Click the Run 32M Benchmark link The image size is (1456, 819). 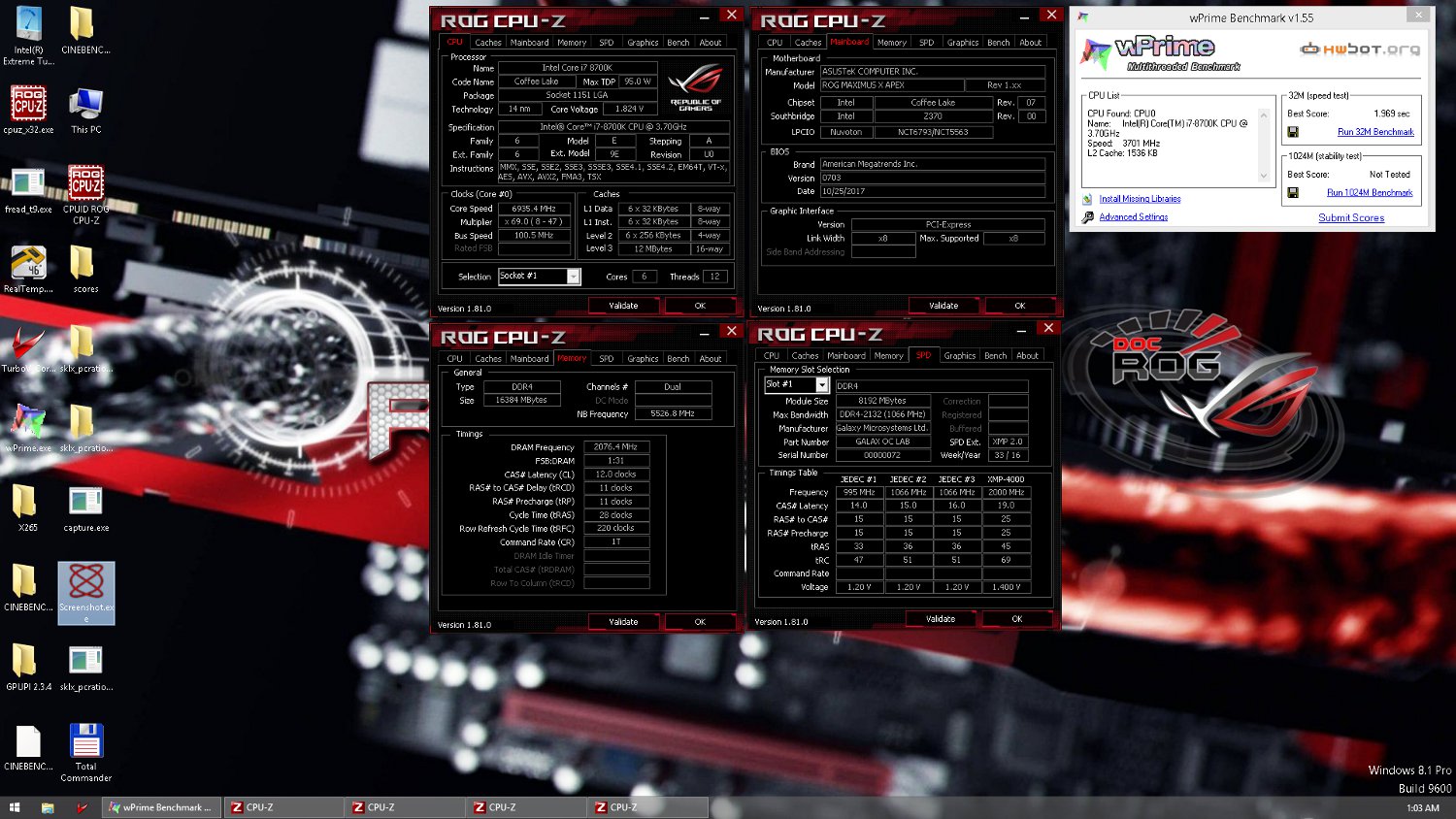(x=1375, y=132)
